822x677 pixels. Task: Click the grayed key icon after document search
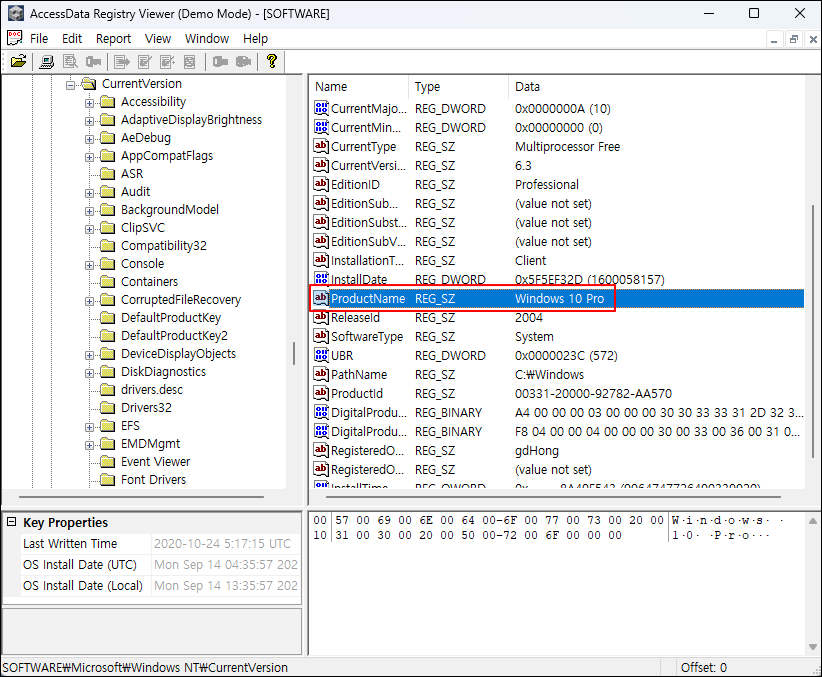pos(93,62)
